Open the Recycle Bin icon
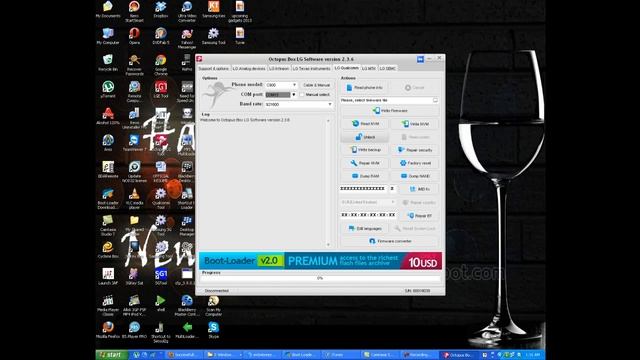Screen dimensions: 640x360 [x=108, y=63]
